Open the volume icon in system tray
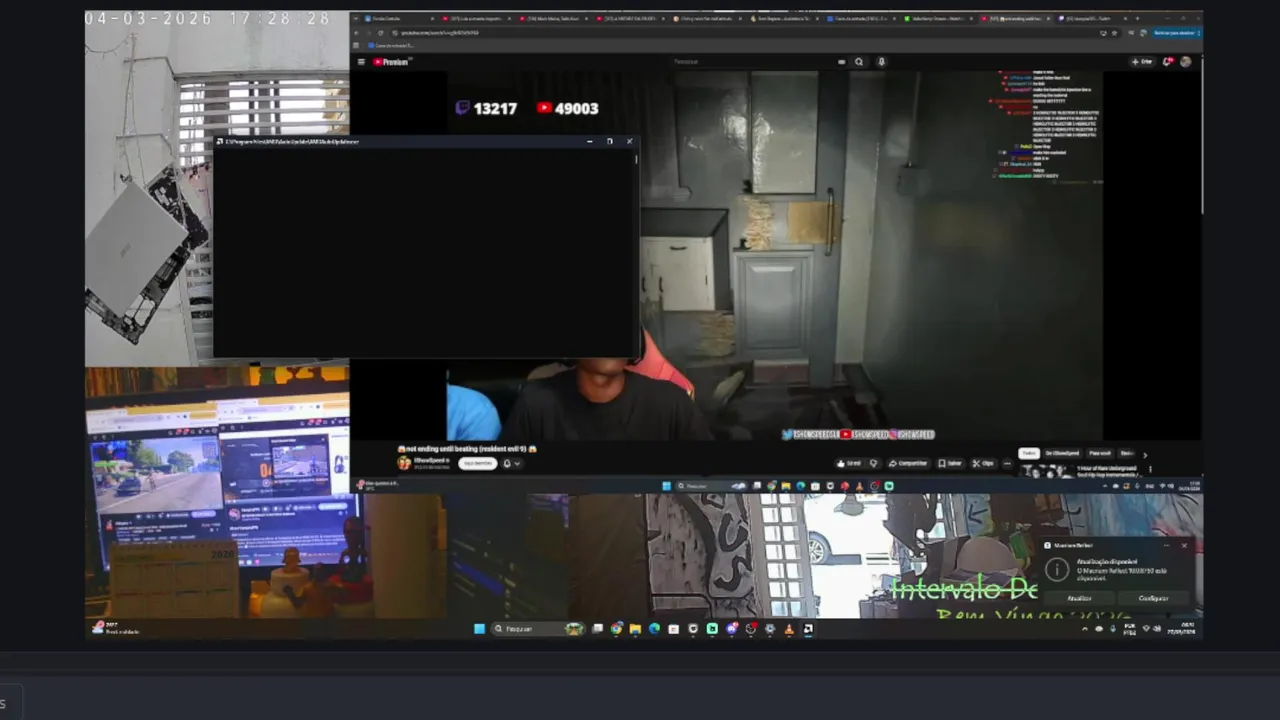This screenshot has height=720, width=1280. click(1157, 628)
